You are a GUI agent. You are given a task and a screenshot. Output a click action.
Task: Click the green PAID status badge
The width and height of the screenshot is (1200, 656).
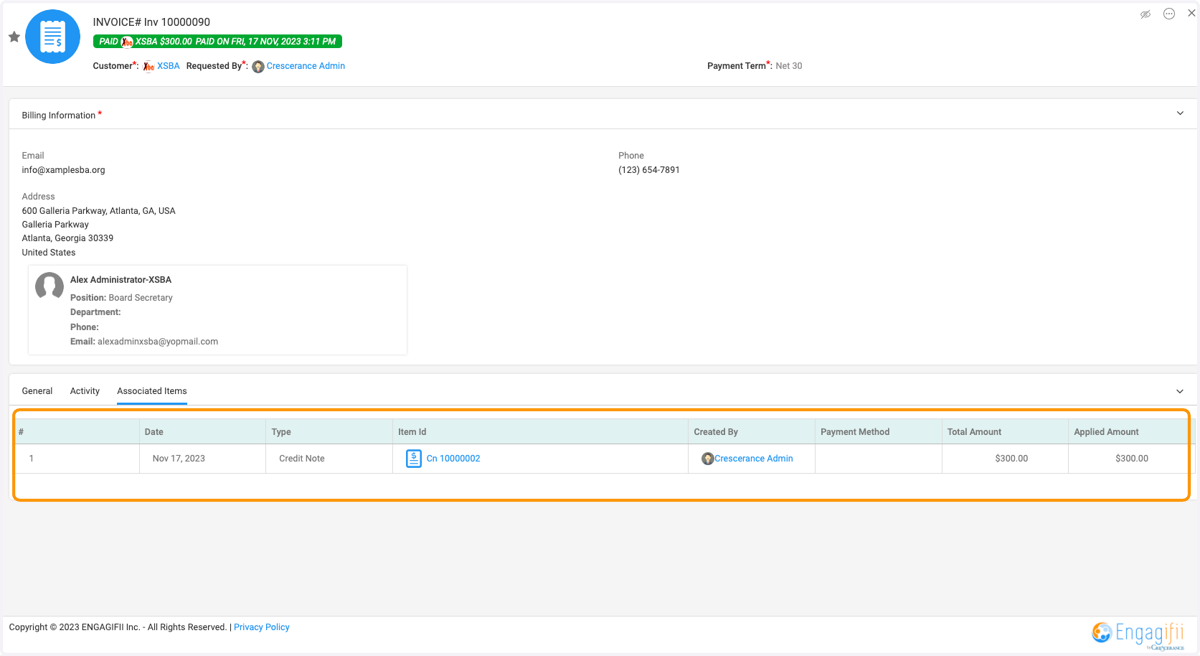click(x=217, y=41)
